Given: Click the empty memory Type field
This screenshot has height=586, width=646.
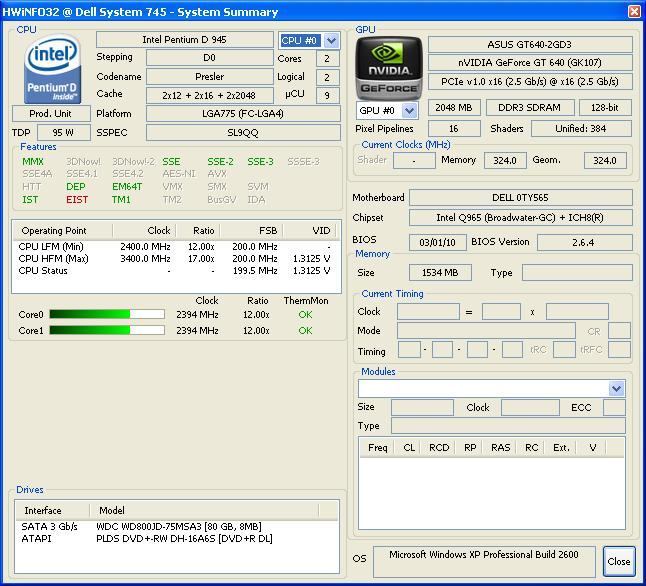Looking at the screenshot, I should pos(577,273).
